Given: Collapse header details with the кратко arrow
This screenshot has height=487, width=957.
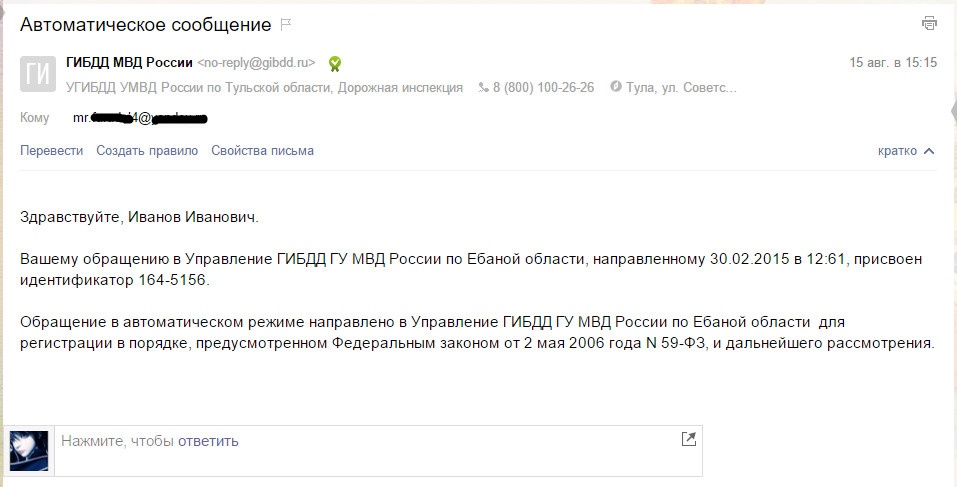Looking at the screenshot, I should [x=929, y=151].
